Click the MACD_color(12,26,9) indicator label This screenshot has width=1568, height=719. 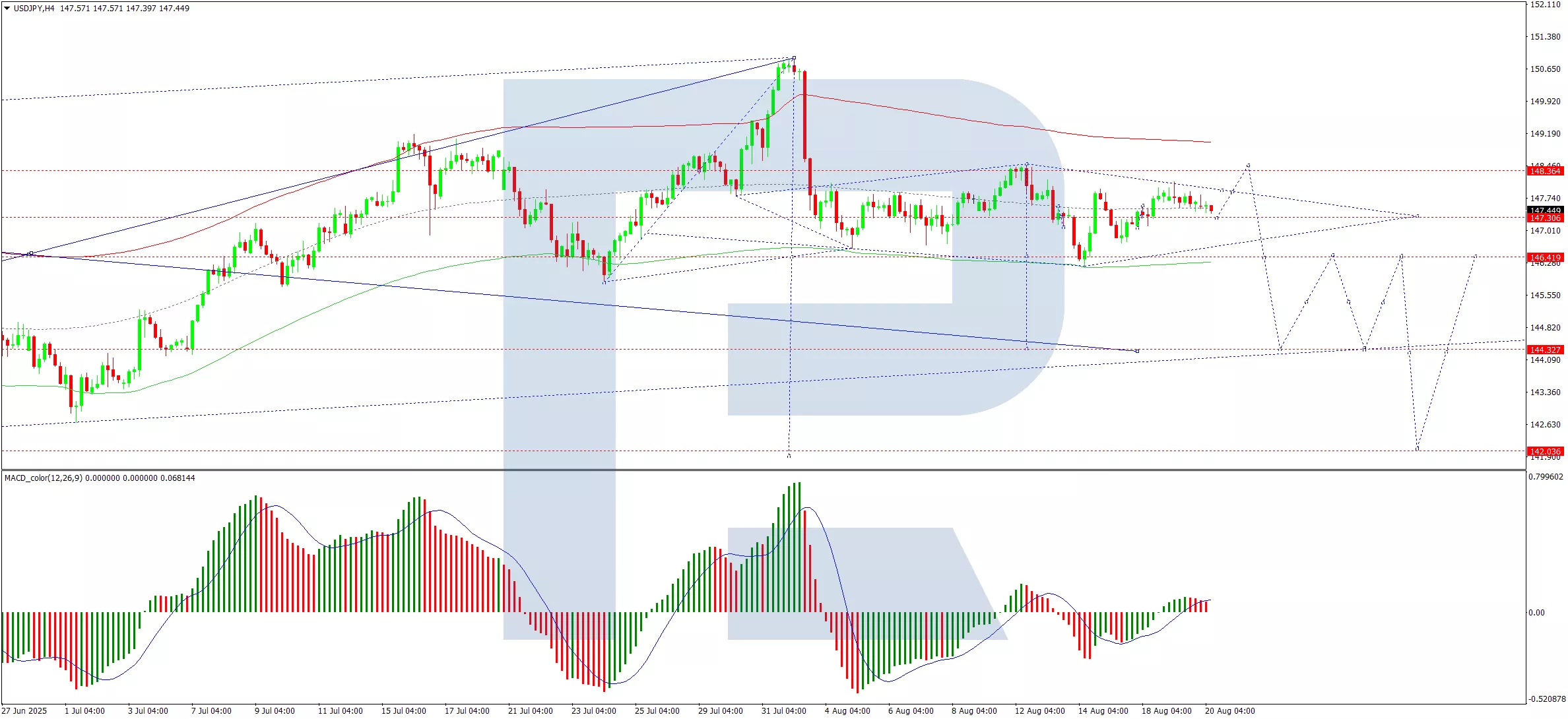(44, 478)
